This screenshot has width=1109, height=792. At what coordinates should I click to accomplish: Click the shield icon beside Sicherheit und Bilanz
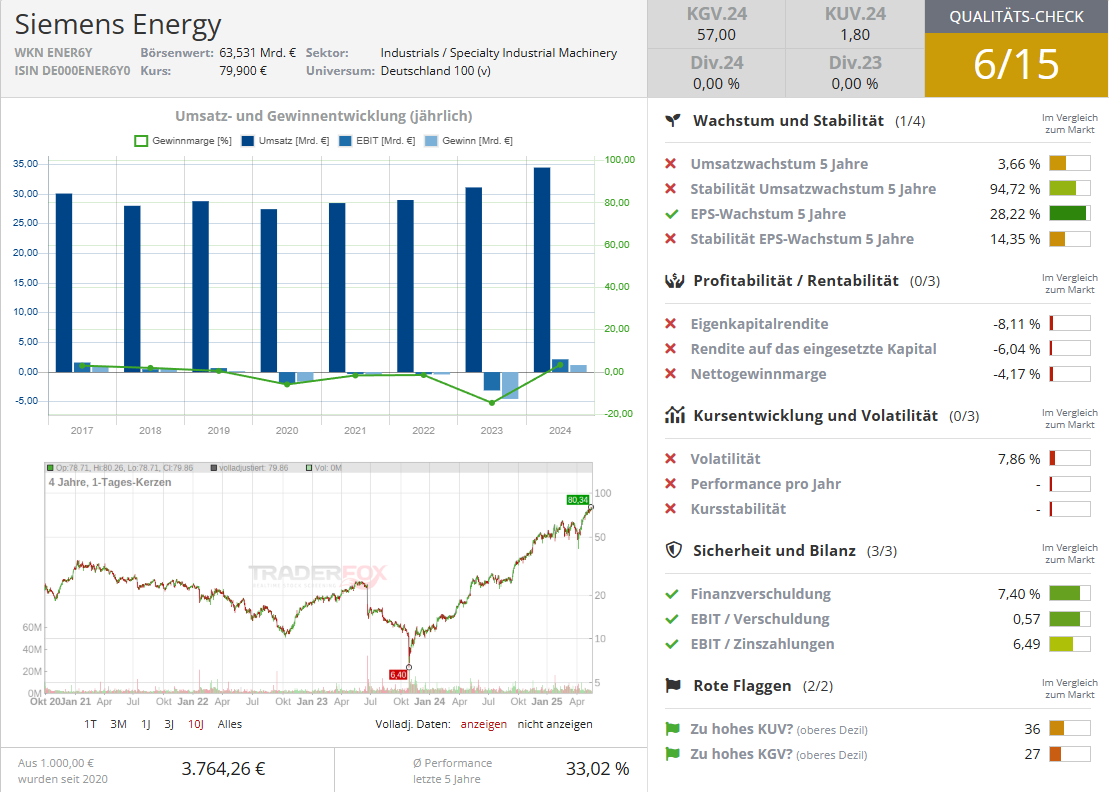674,550
